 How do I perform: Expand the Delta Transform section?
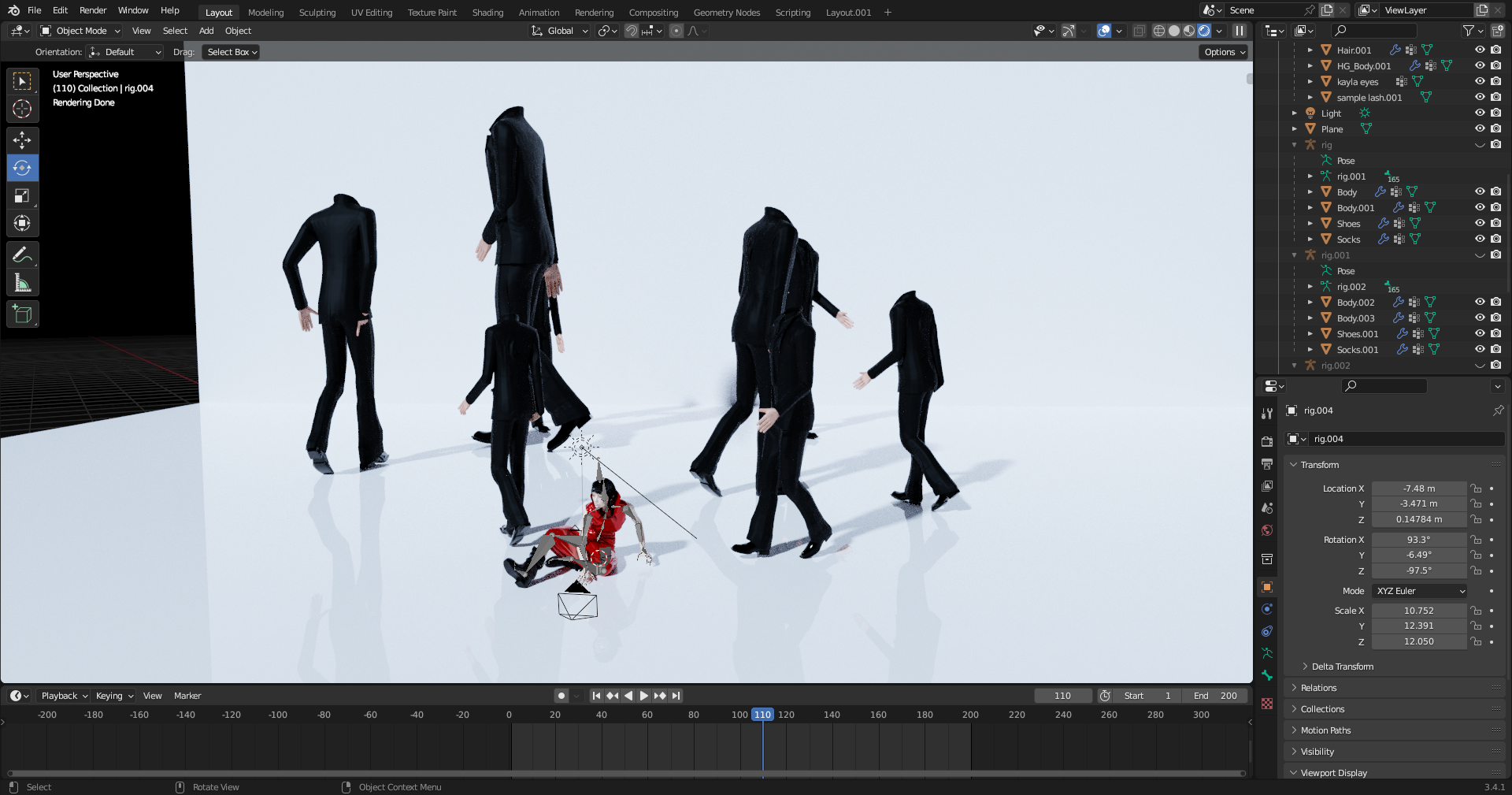(x=1342, y=667)
